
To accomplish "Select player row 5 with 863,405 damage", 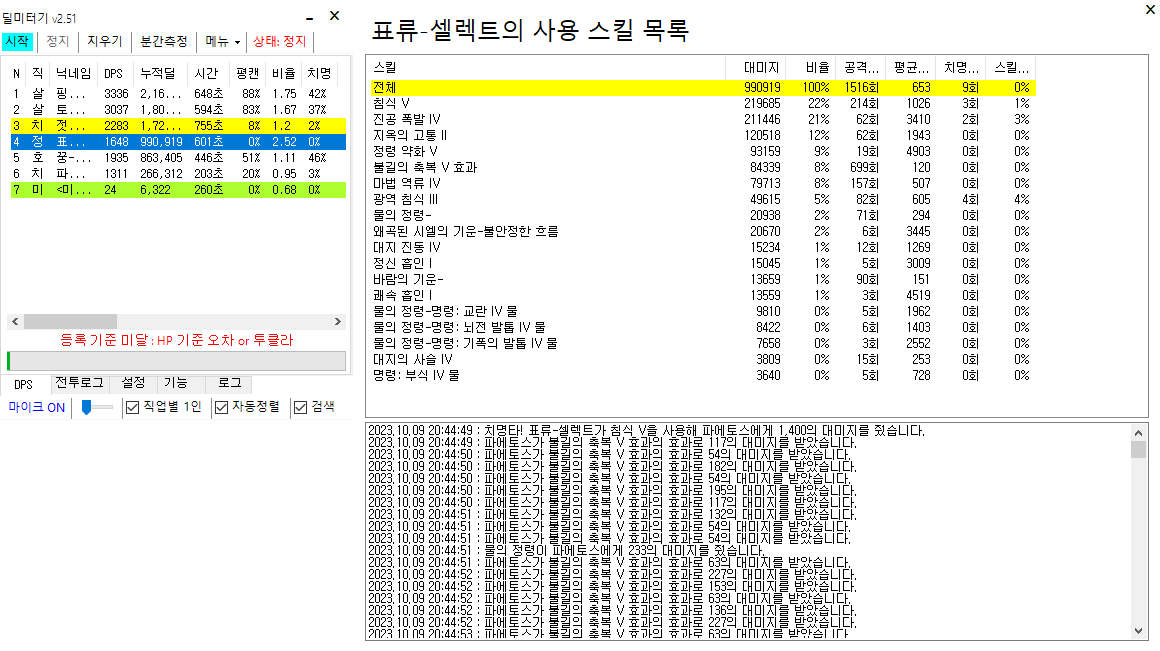I will (x=178, y=158).
